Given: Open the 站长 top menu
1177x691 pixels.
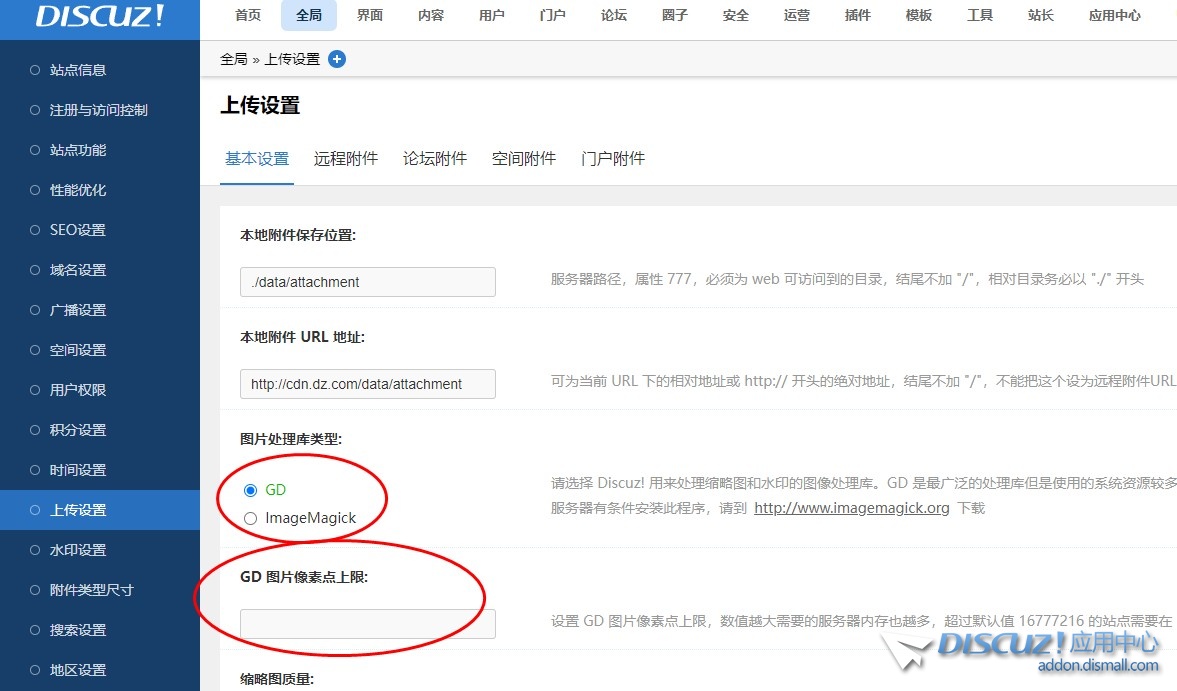Looking at the screenshot, I should (x=1040, y=16).
